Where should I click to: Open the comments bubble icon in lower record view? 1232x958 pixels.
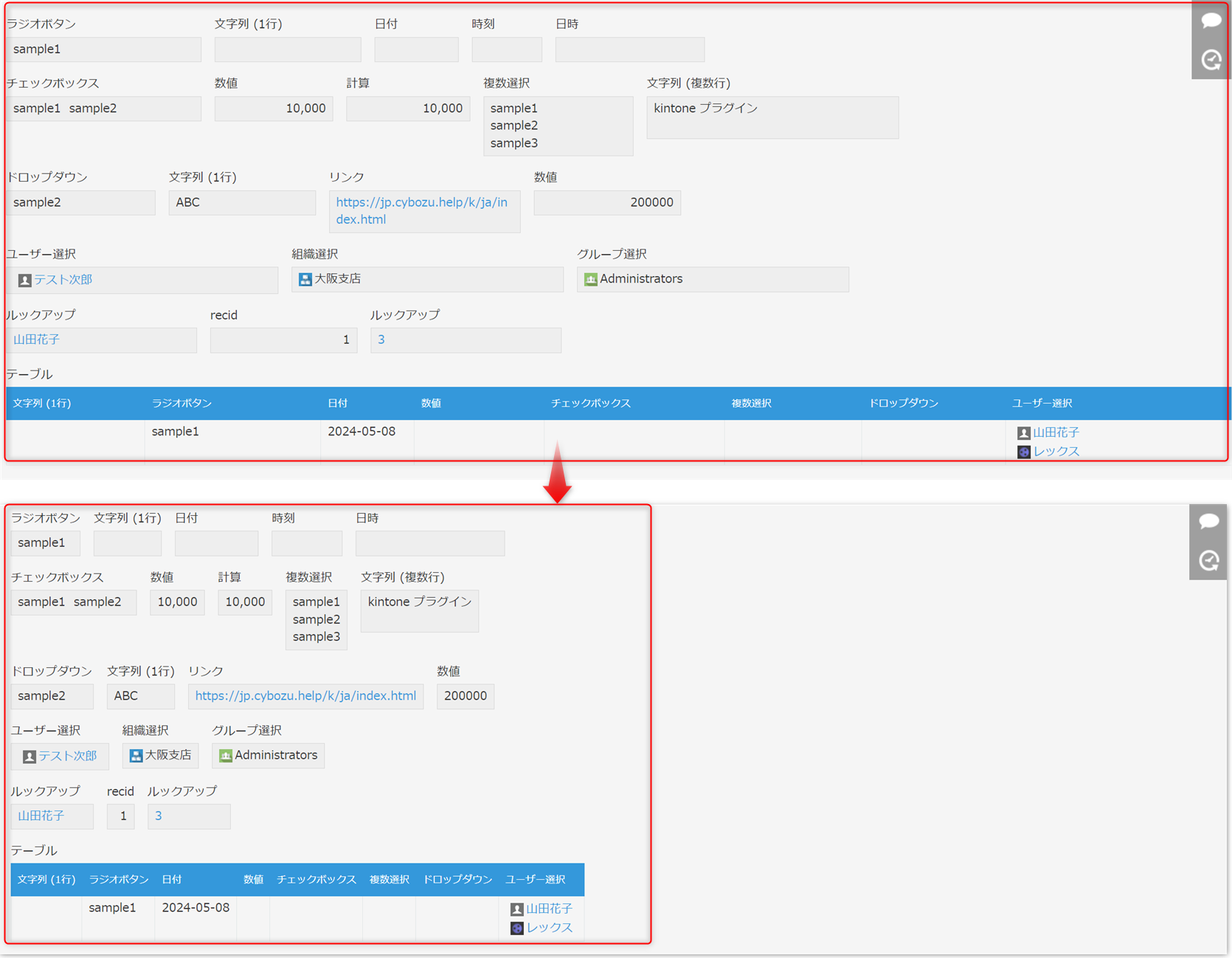click(x=1209, y=522)
